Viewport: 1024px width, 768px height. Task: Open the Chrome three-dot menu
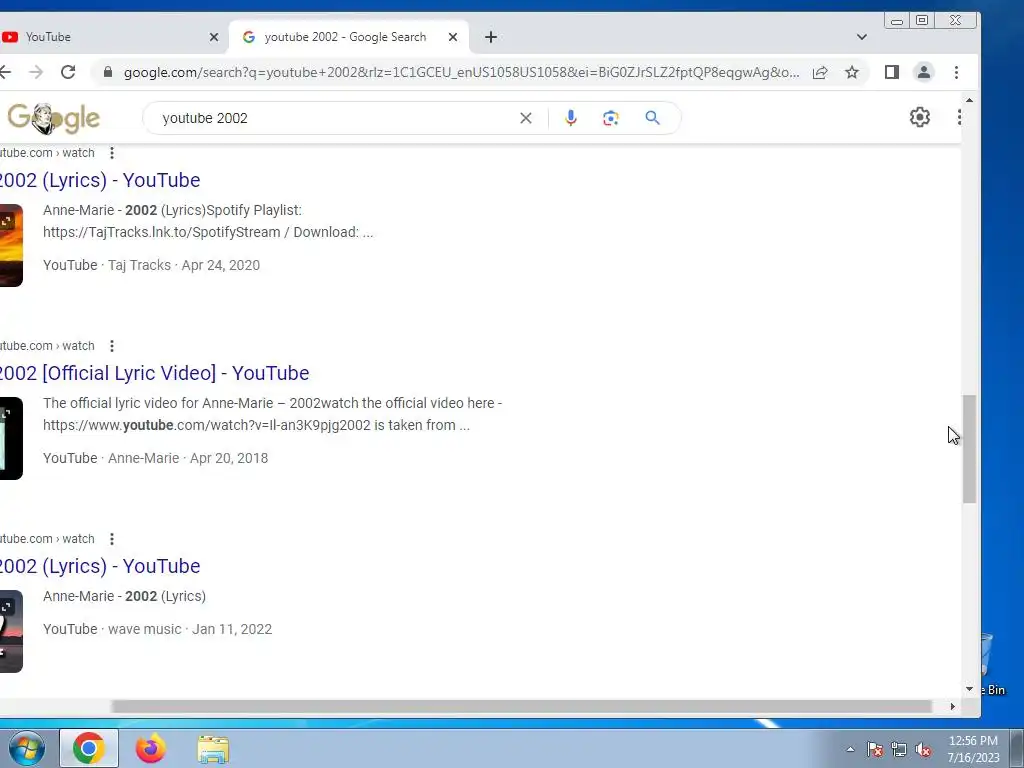point(956,72)
